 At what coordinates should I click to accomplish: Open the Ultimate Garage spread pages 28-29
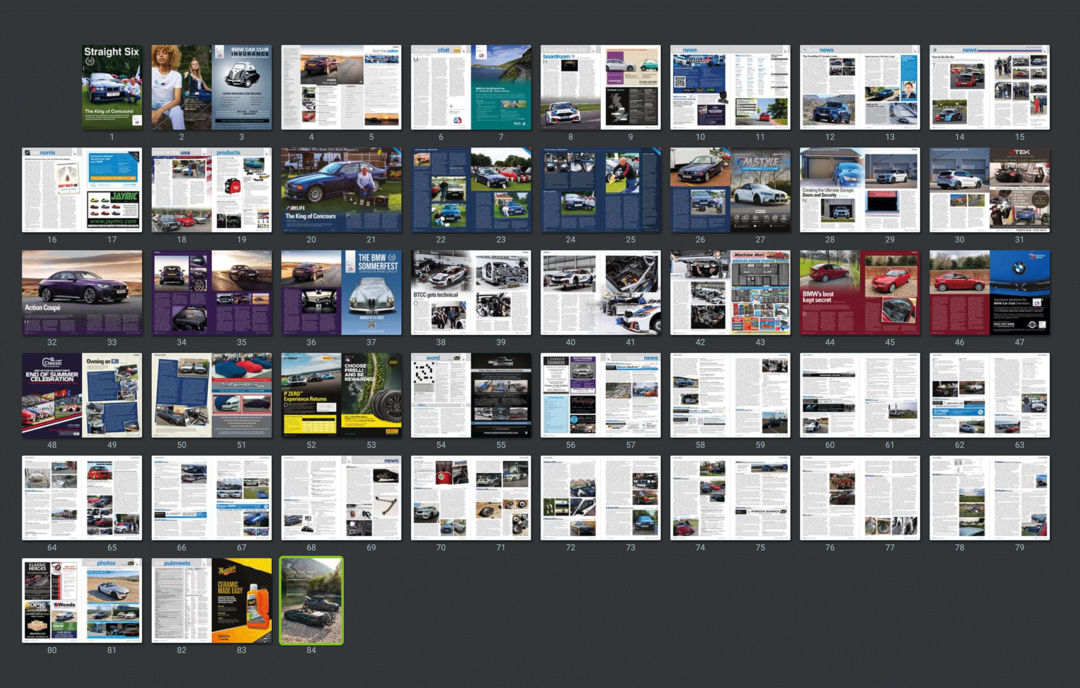pos(860,190)
